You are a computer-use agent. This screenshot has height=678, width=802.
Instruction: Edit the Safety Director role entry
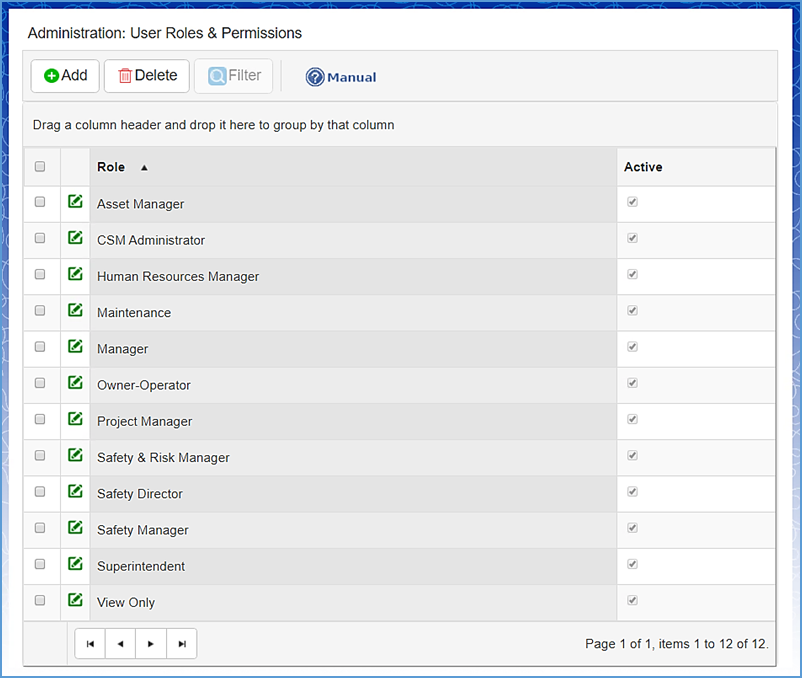pyautogui.click(x=75, y=492)
